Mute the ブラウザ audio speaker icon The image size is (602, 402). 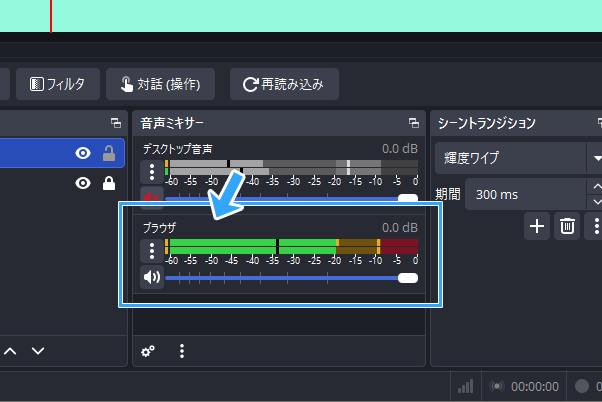point(152,277)
